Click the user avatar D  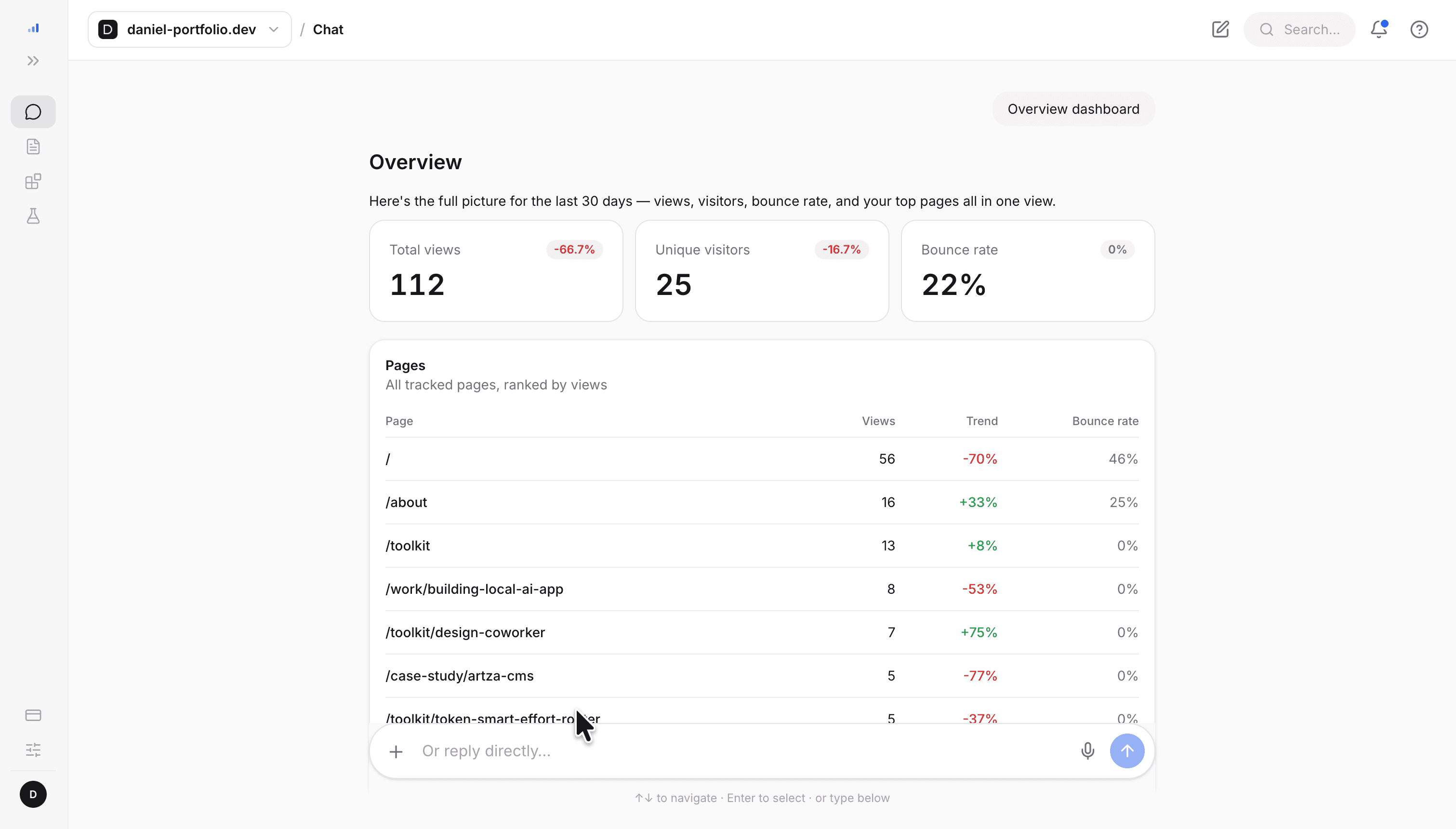(x=33, y=794)
